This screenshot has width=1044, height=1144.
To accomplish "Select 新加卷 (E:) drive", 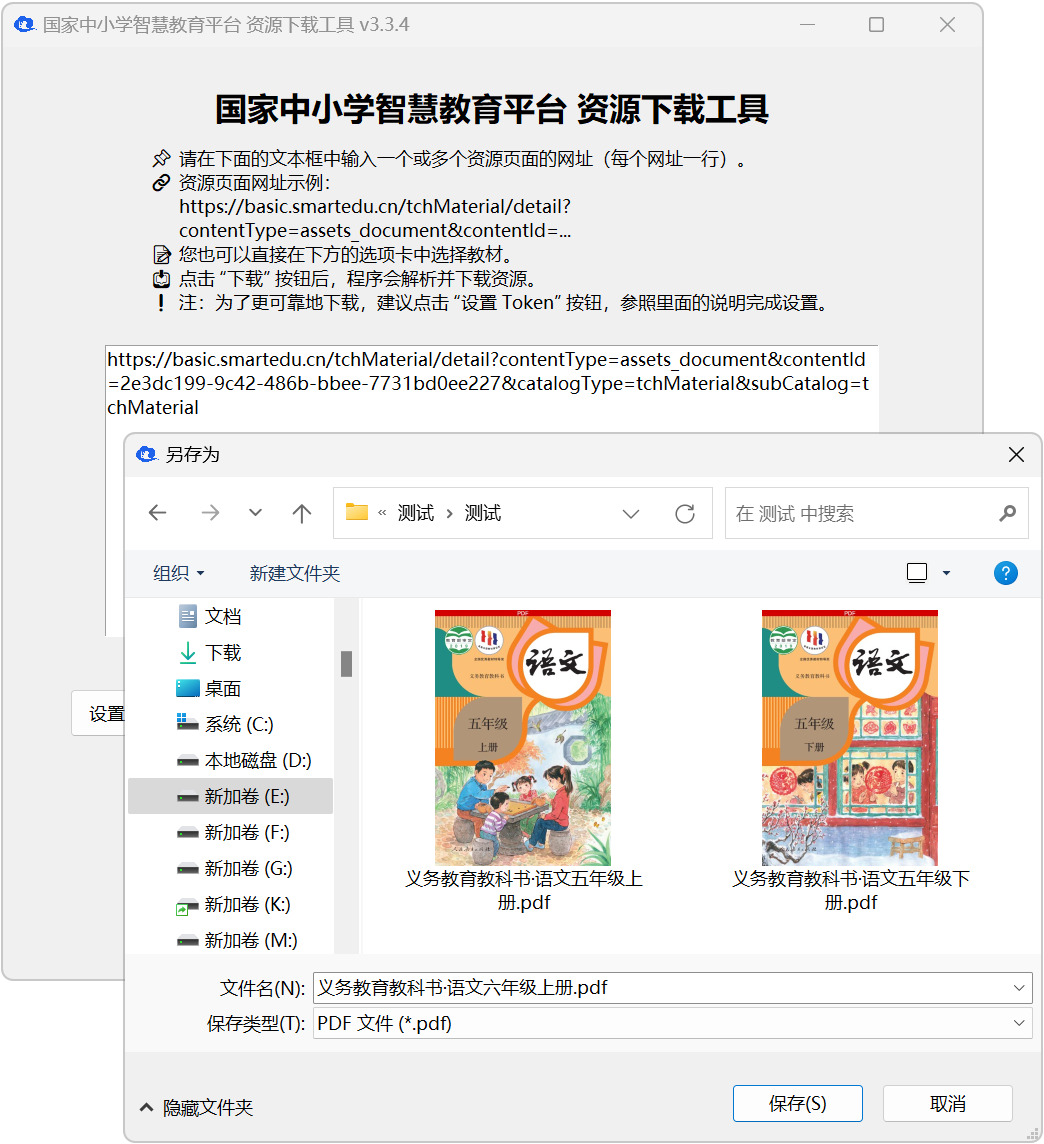I will [231, 796].
